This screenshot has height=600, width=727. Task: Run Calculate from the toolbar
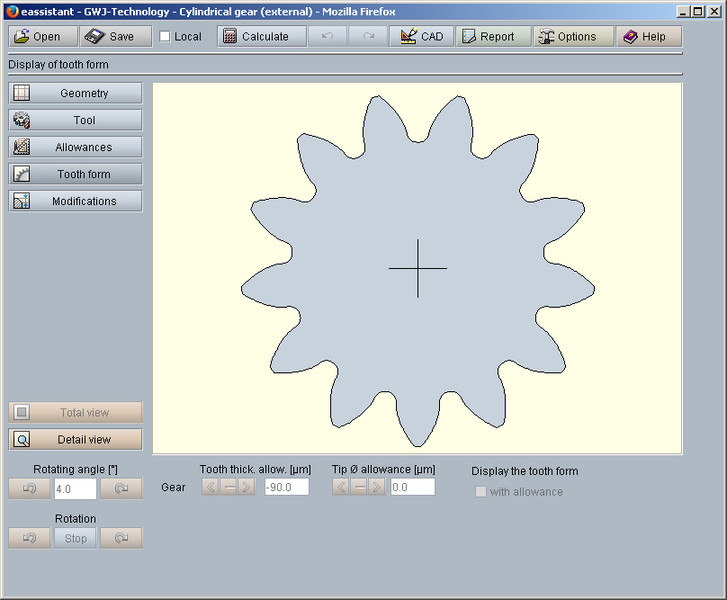point(256,36)
